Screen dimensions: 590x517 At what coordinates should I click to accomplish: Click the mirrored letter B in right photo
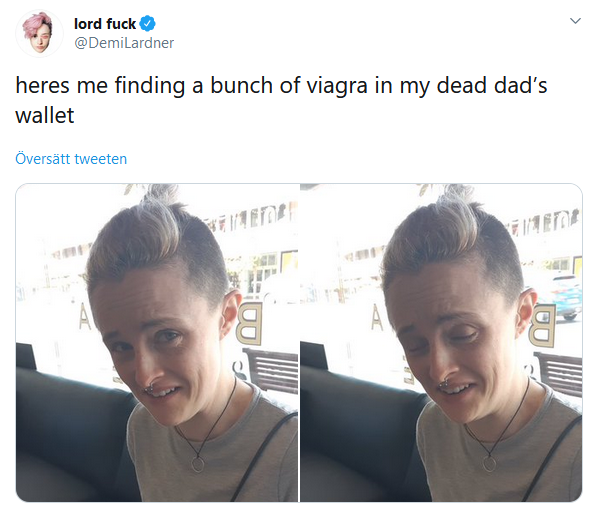tap(542, 325)
